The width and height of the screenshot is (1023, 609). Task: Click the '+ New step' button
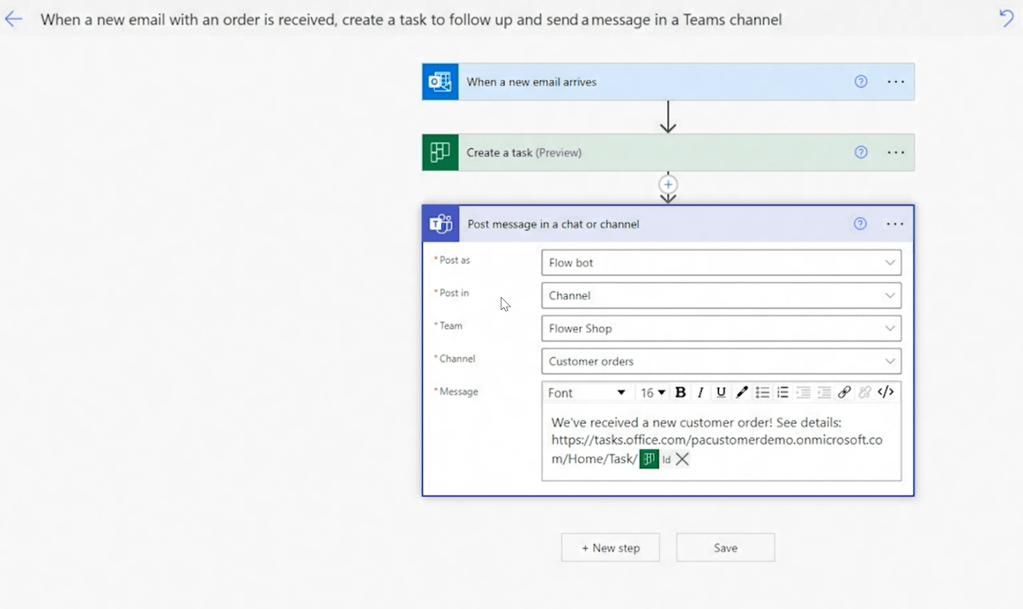610,548
